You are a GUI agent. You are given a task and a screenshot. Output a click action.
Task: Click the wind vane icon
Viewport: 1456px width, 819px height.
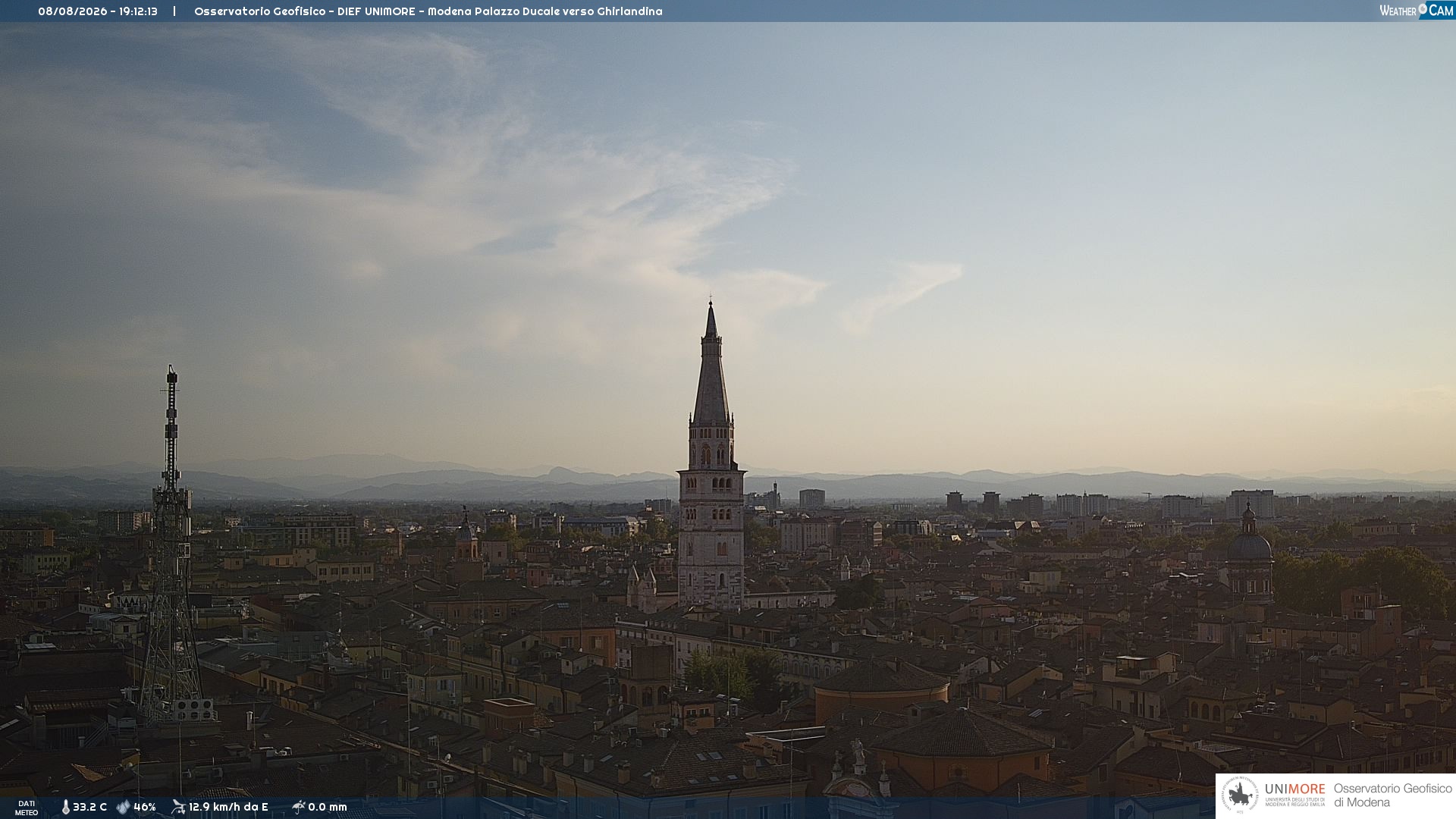(178, 807)
